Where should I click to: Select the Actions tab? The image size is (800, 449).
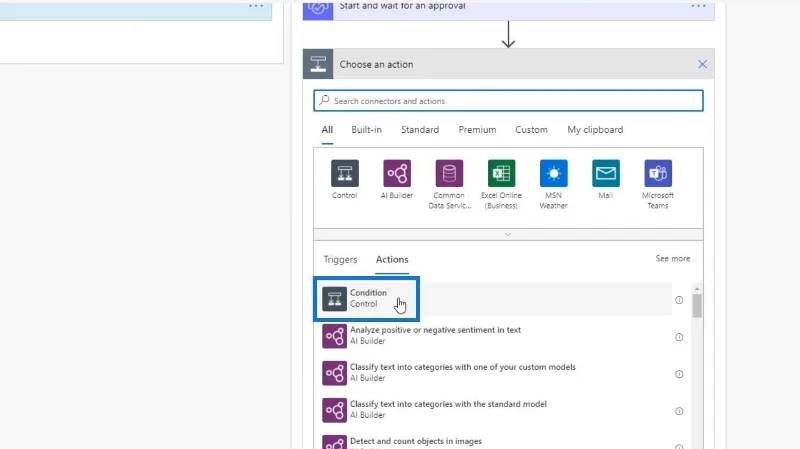click(392, 259)
